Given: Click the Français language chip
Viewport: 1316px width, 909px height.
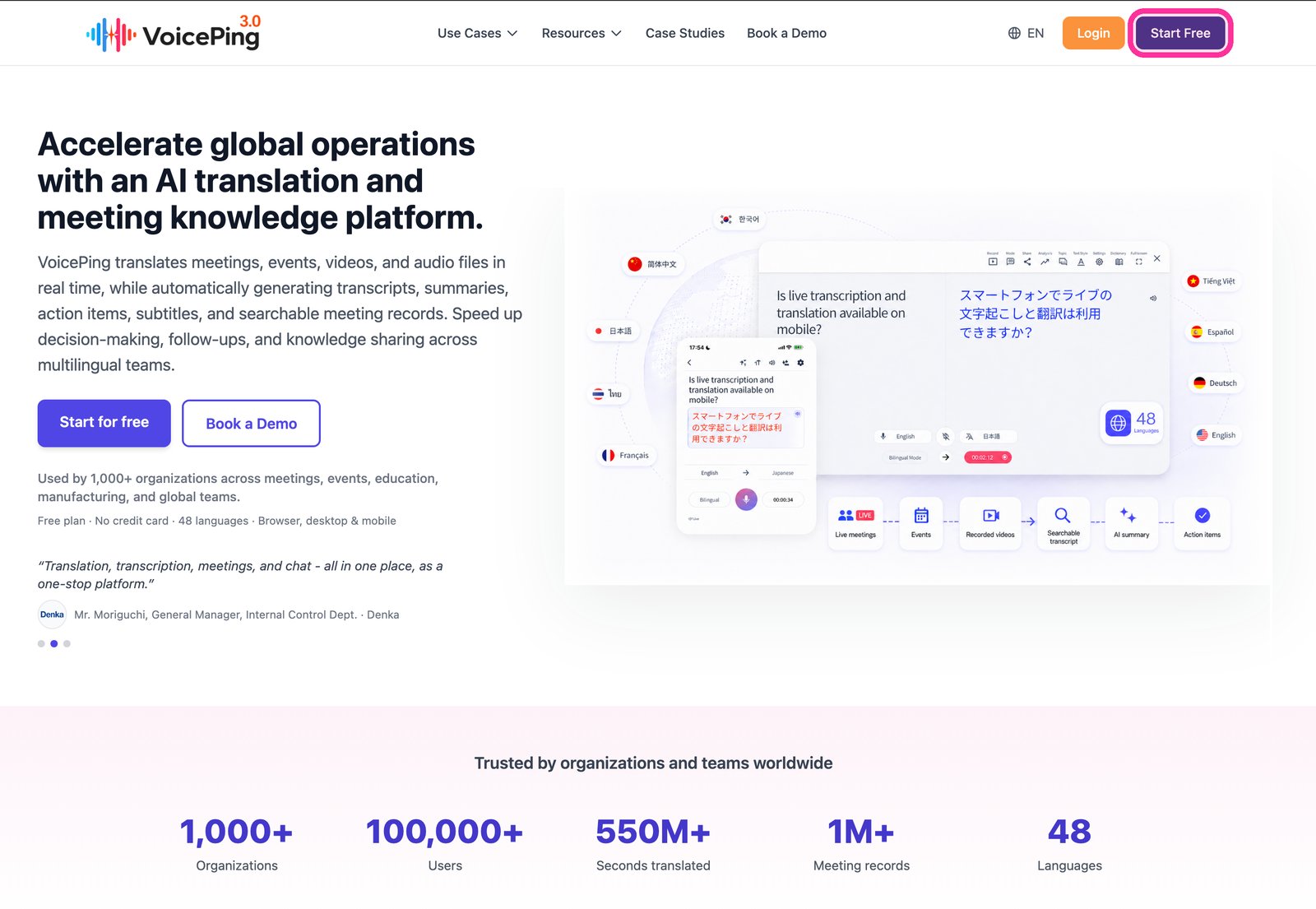Looking at the screenshot, I should (x=625, y=455).
